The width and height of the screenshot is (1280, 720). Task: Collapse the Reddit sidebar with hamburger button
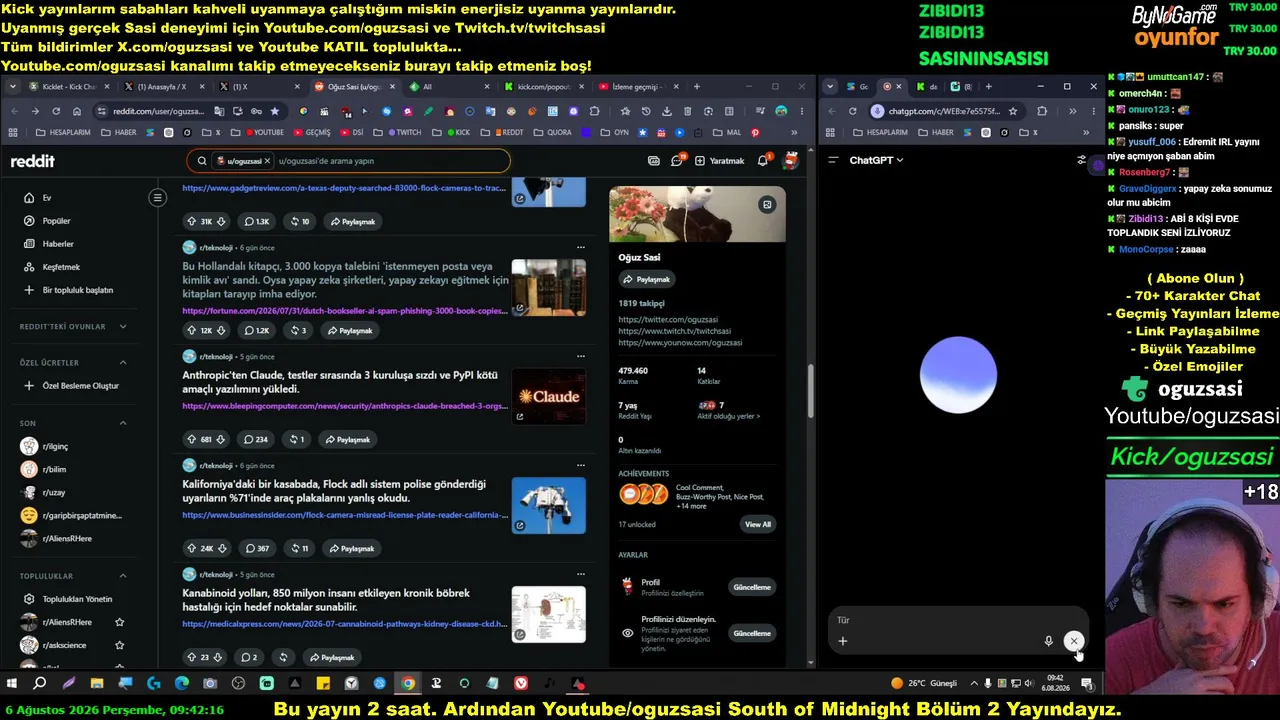pyautogui.click(x=157, y=198)
